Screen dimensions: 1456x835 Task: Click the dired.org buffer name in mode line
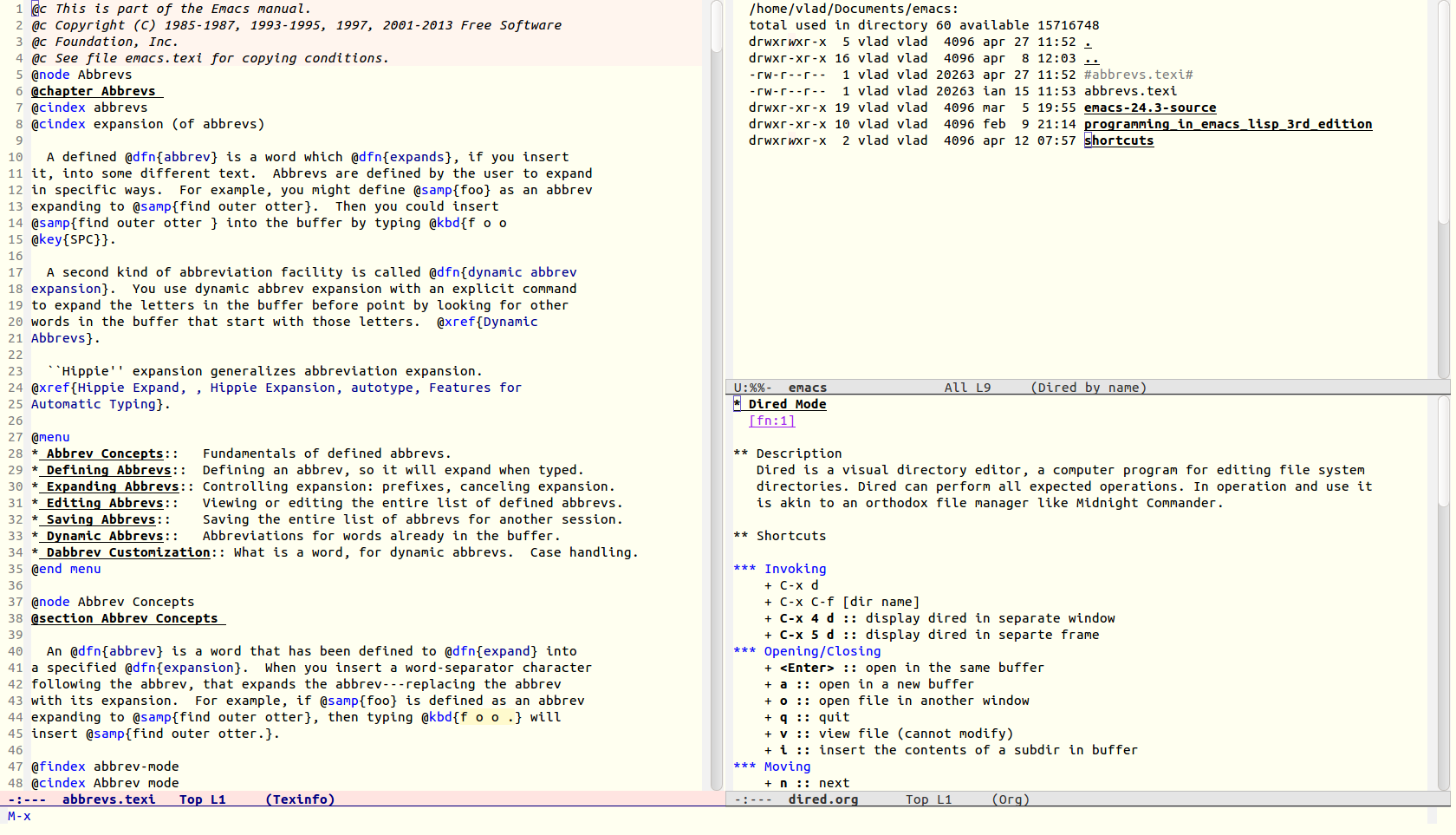pos(823,799)
